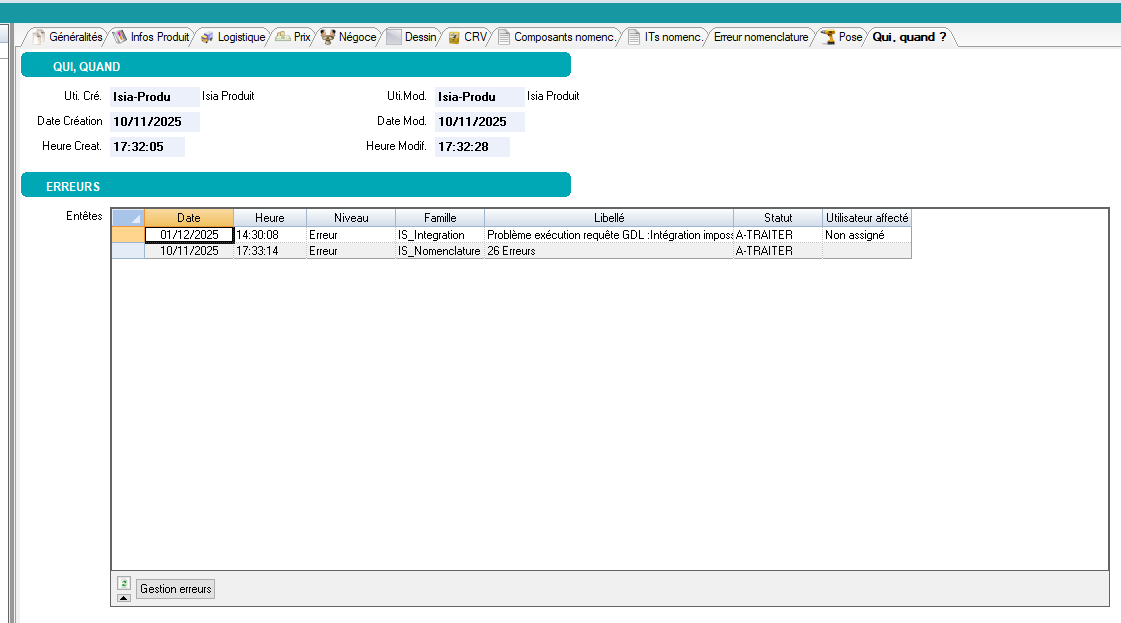
Task: Sort errors by the Statut column header
Action: pyautogui.click(x=777, y=218)
